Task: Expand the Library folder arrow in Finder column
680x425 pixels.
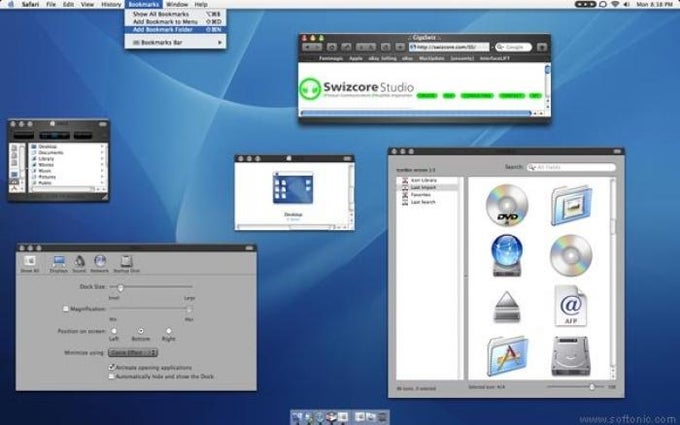Action: point(102,159)
